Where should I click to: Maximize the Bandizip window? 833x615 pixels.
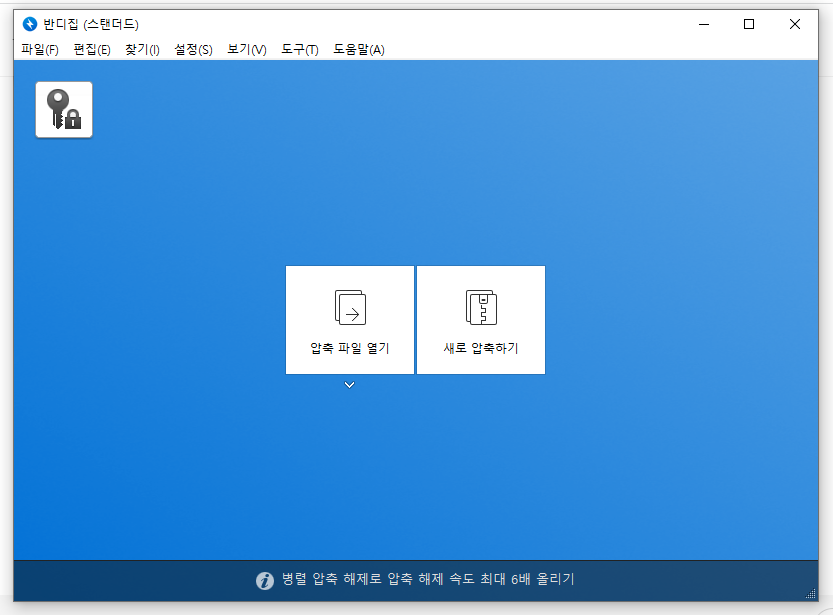[750, 23]
